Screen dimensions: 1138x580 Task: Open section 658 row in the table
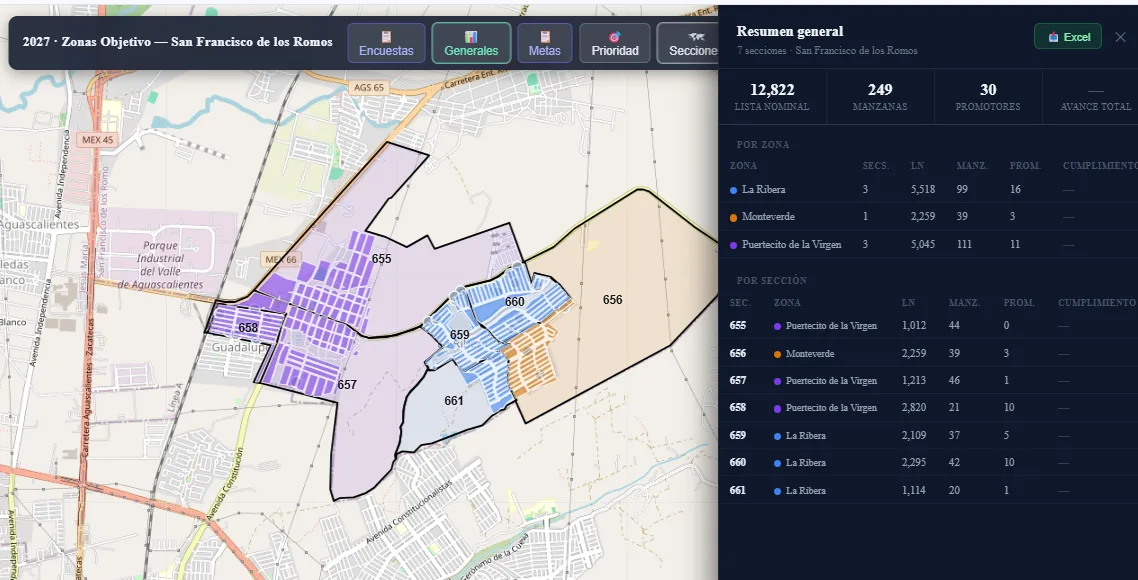tap(928, 407)
